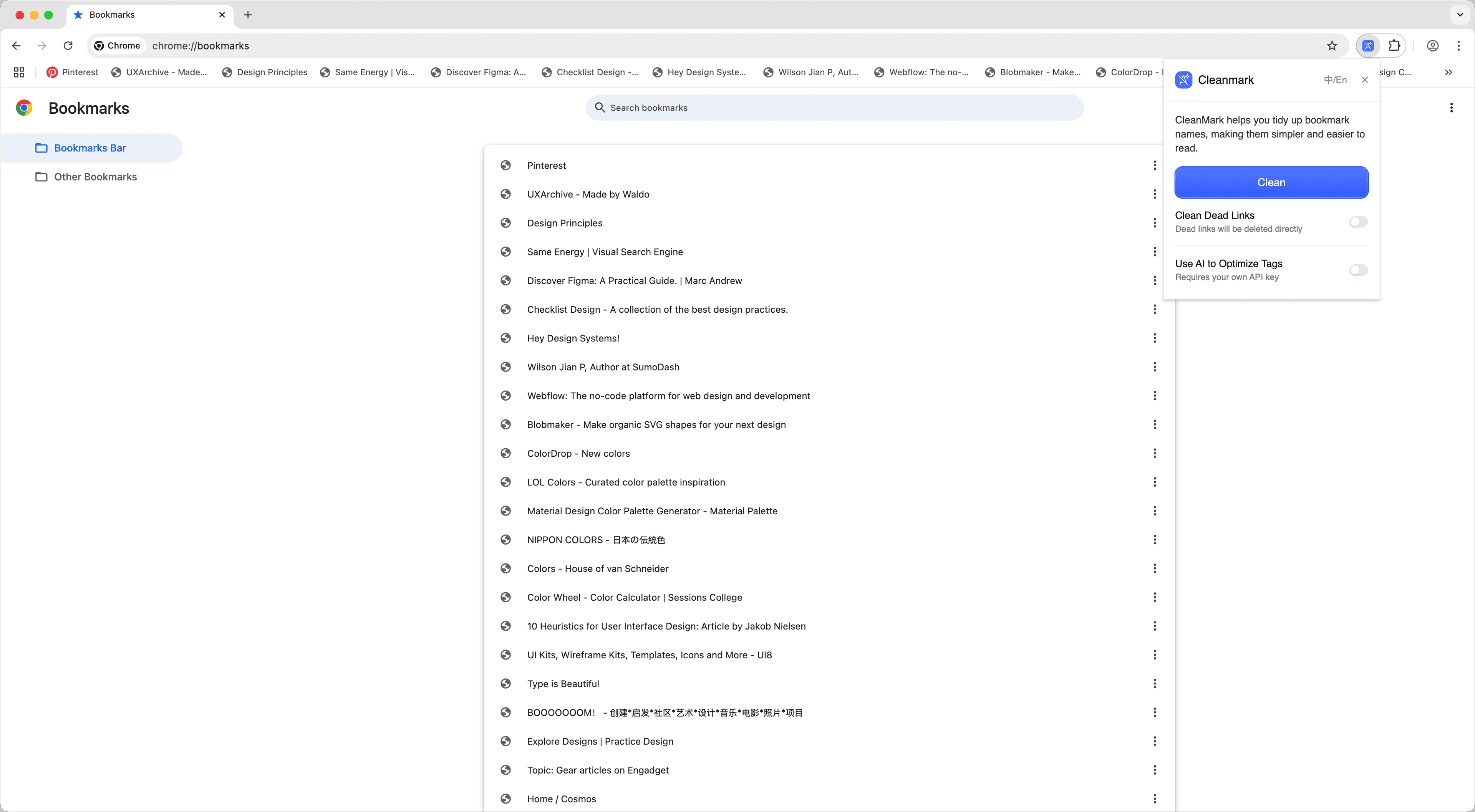Show hidden bookmarks via overflow chevron

pyautogui.click(x=1448, y=72)
